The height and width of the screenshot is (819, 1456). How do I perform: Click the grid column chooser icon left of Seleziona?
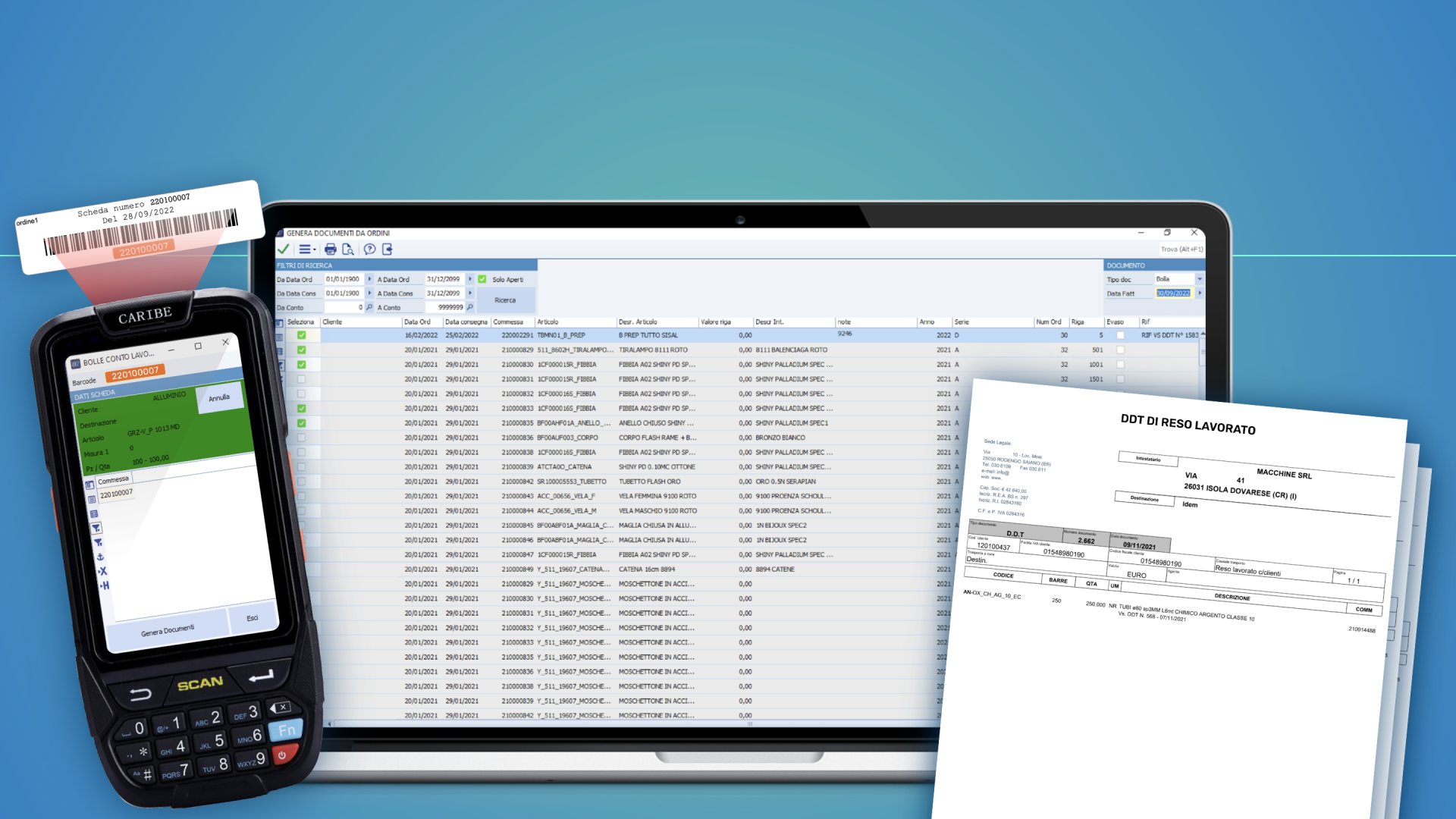click(x=279, y=322)
